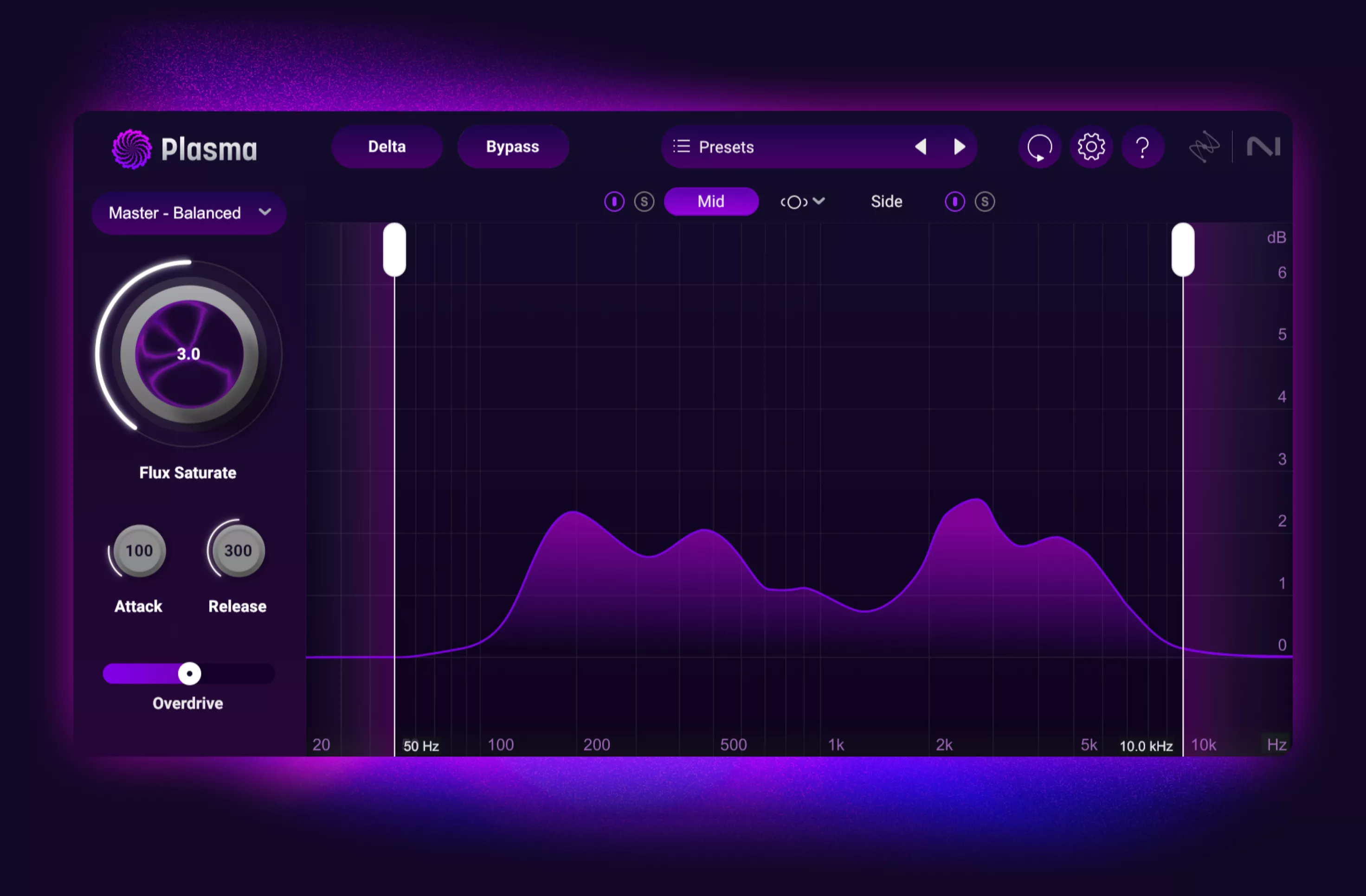
Task: Click the Mid/Side stereo link icon
Action: tap(795, 201)
